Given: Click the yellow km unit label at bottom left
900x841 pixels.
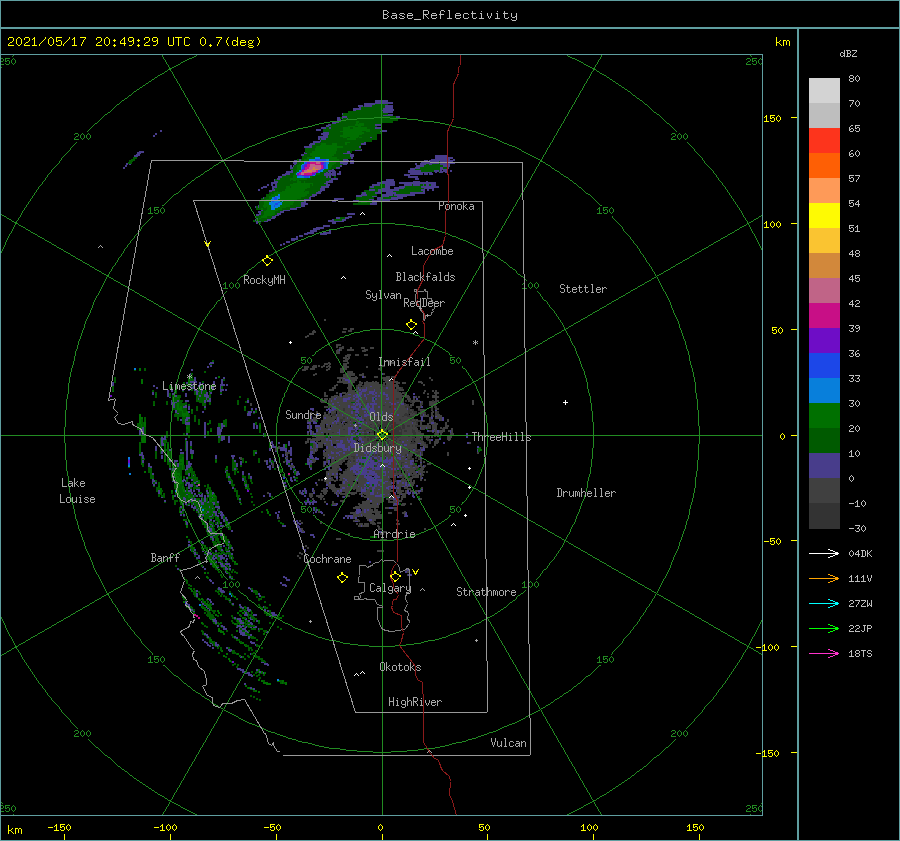Looking at the screenshot, I should point(14,830).
